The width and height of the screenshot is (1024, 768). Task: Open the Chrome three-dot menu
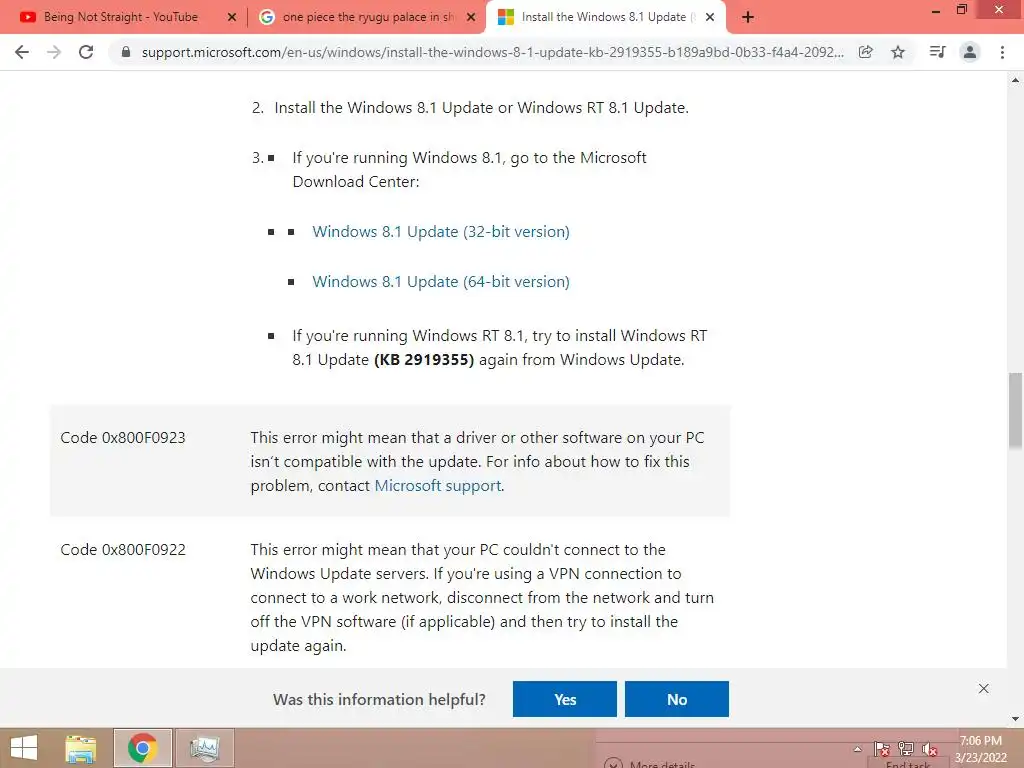1002,52
